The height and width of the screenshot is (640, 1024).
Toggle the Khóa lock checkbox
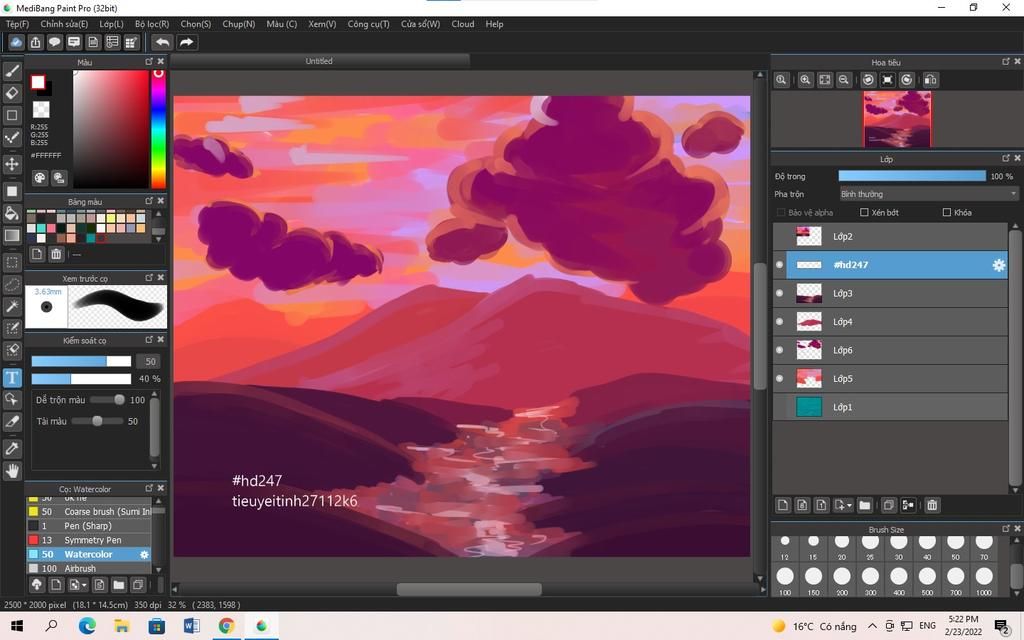tap(947, 212)
